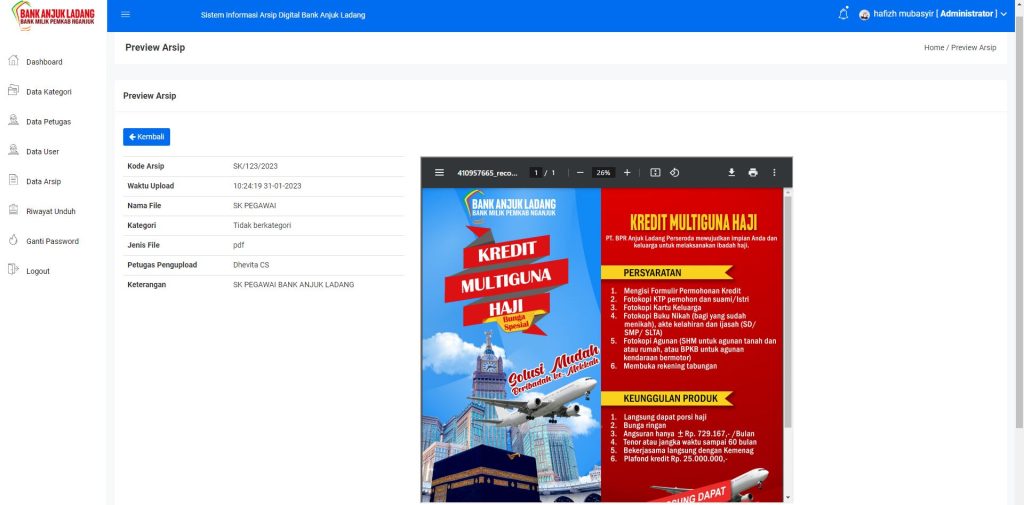
Task: Click the fit to page icon
Action: [x=656, y=172]
